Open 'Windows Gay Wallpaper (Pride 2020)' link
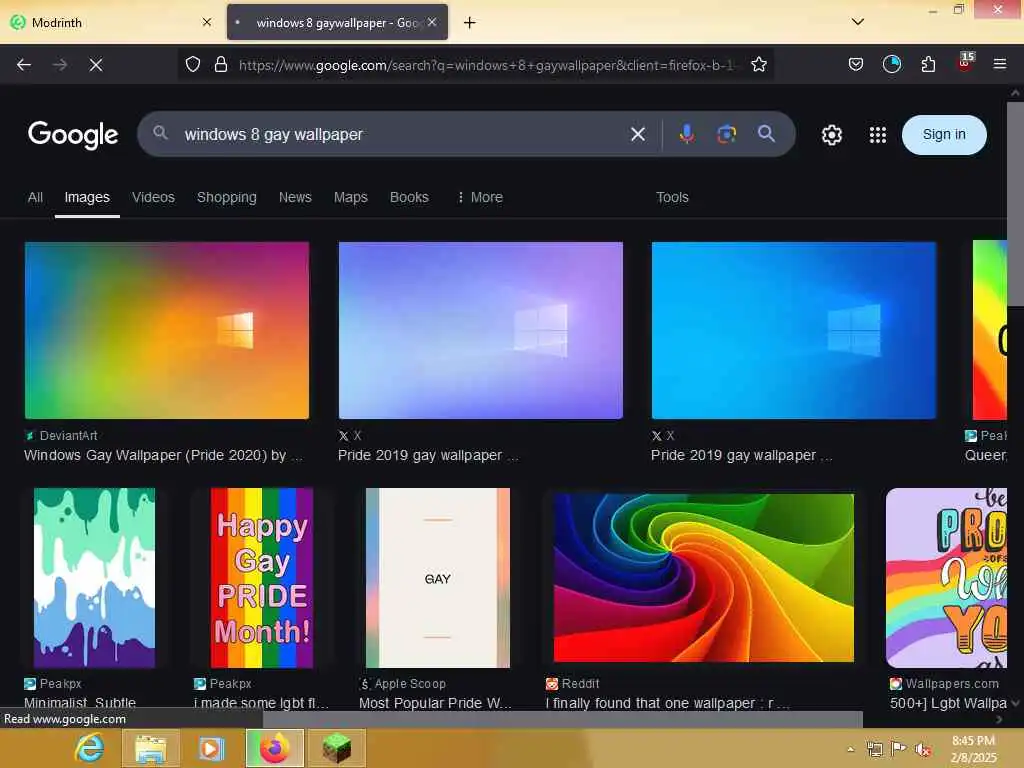This screenshot has width=1024, height=768. [163, 455]
